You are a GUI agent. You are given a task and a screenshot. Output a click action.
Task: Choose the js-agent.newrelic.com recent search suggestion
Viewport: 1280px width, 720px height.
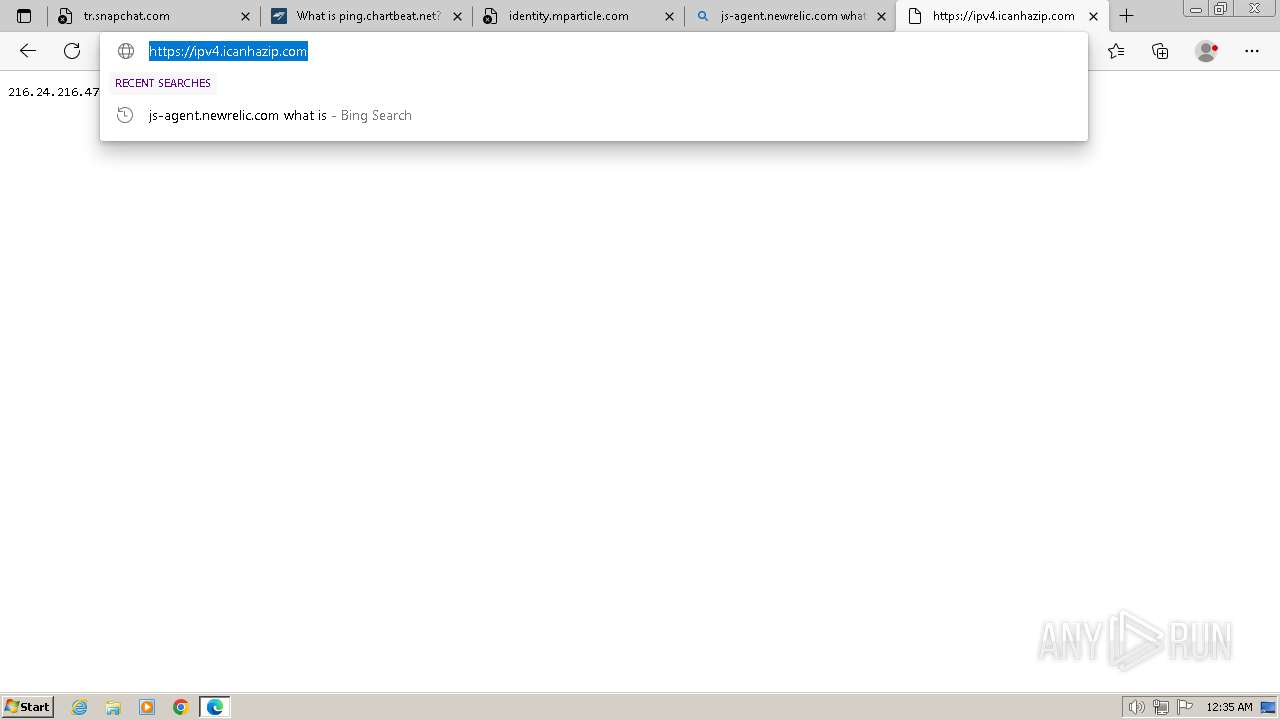click(594, 115)
